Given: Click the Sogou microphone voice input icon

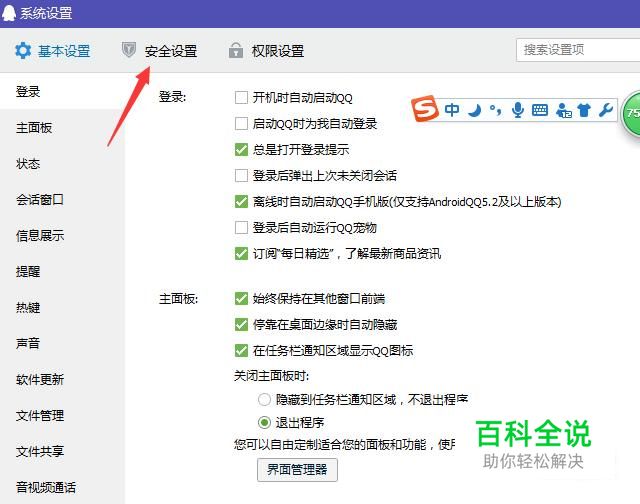Looking at the screenshot, I should coord(518,110).
